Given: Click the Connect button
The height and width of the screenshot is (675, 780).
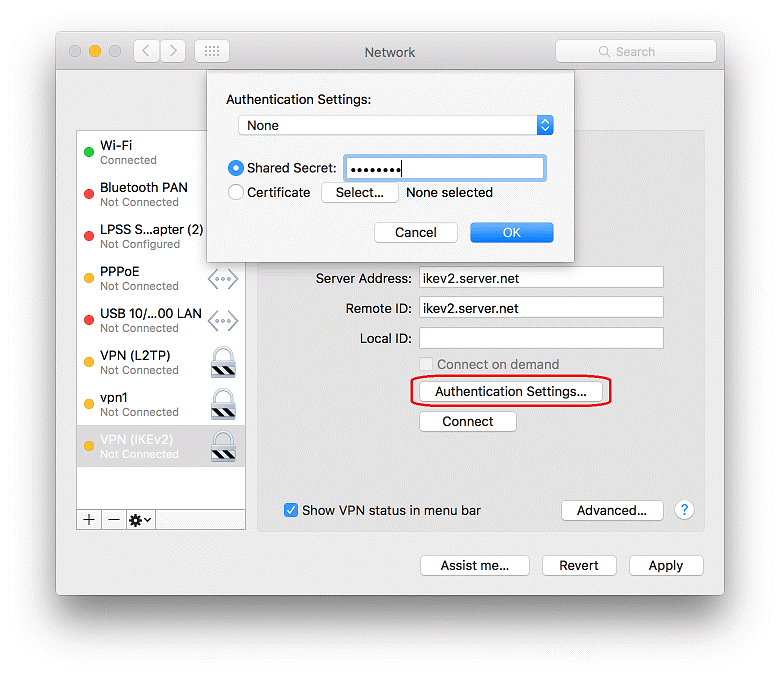Looking at the screenshot, I should tap(468, 421).
